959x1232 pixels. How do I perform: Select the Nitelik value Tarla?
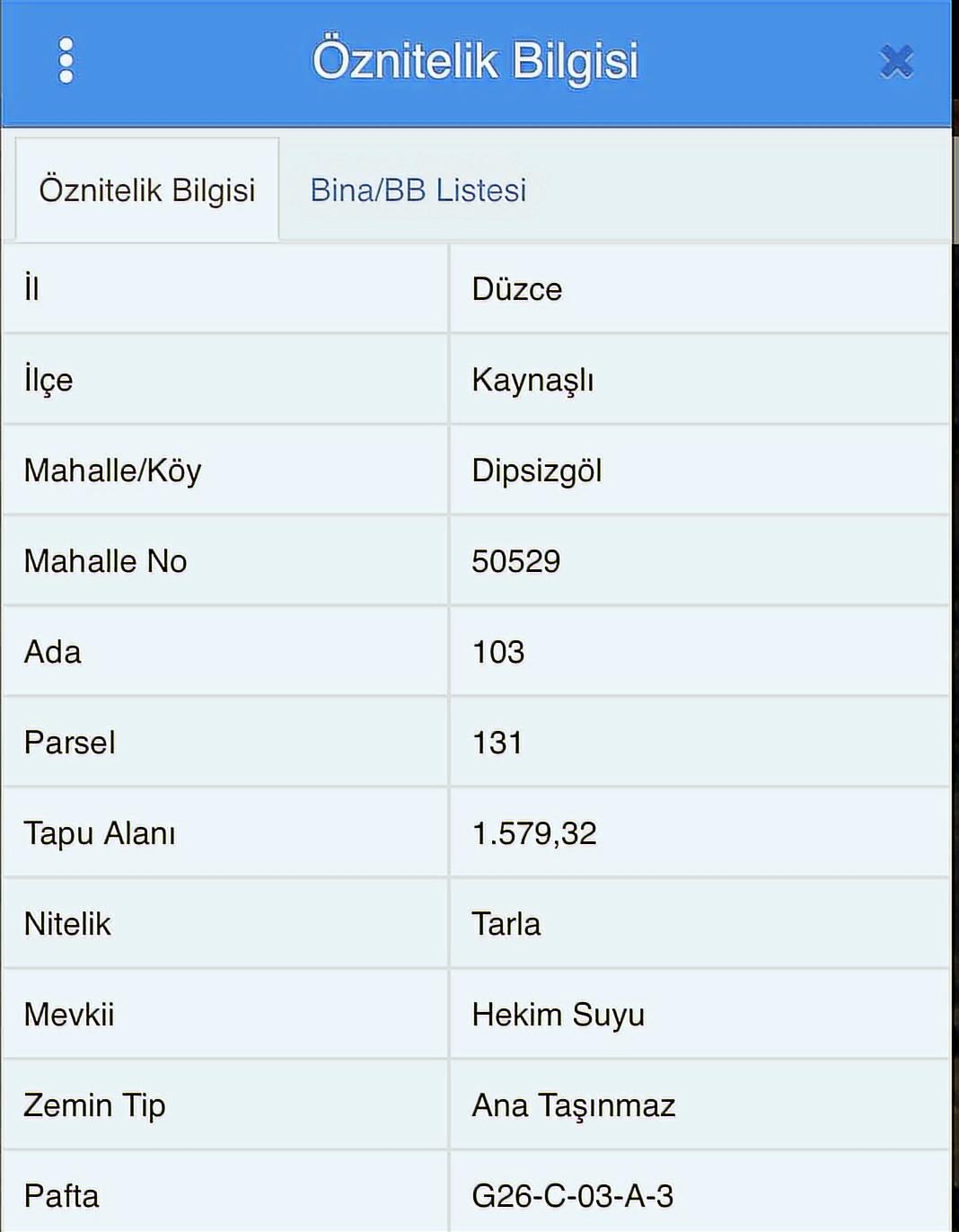(x=506, y=924)
